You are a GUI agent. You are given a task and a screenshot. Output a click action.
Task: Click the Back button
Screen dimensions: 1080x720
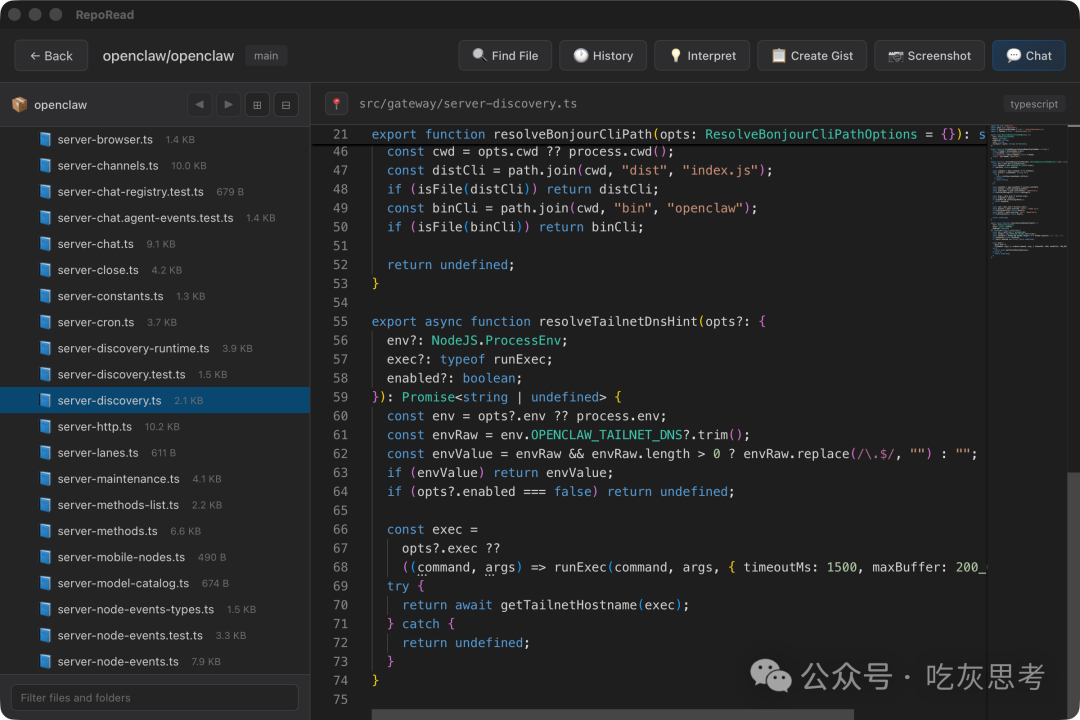click(51, 56)
